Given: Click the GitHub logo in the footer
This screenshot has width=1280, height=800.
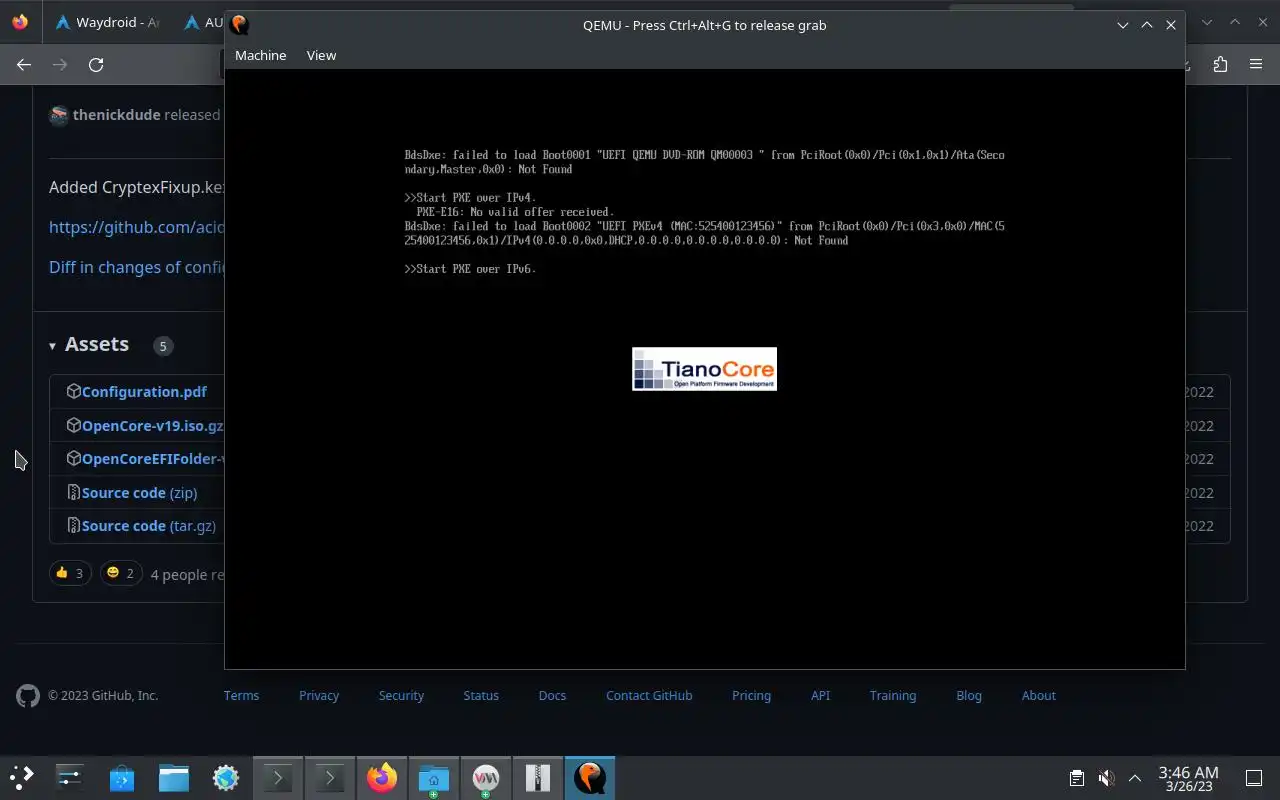Looking at the screenshot, I should click(28, 696).
